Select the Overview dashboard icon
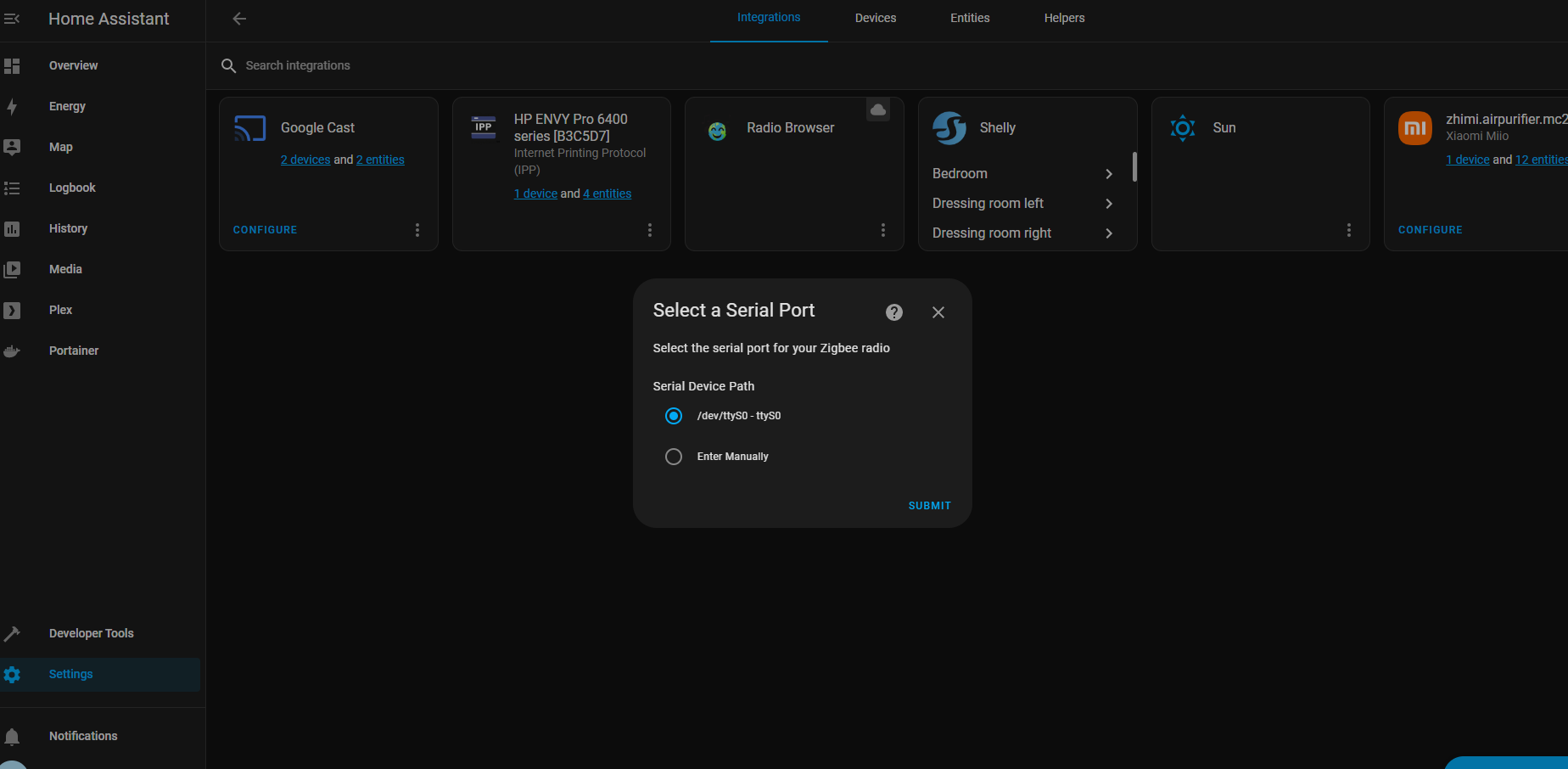 pos(13,65)
